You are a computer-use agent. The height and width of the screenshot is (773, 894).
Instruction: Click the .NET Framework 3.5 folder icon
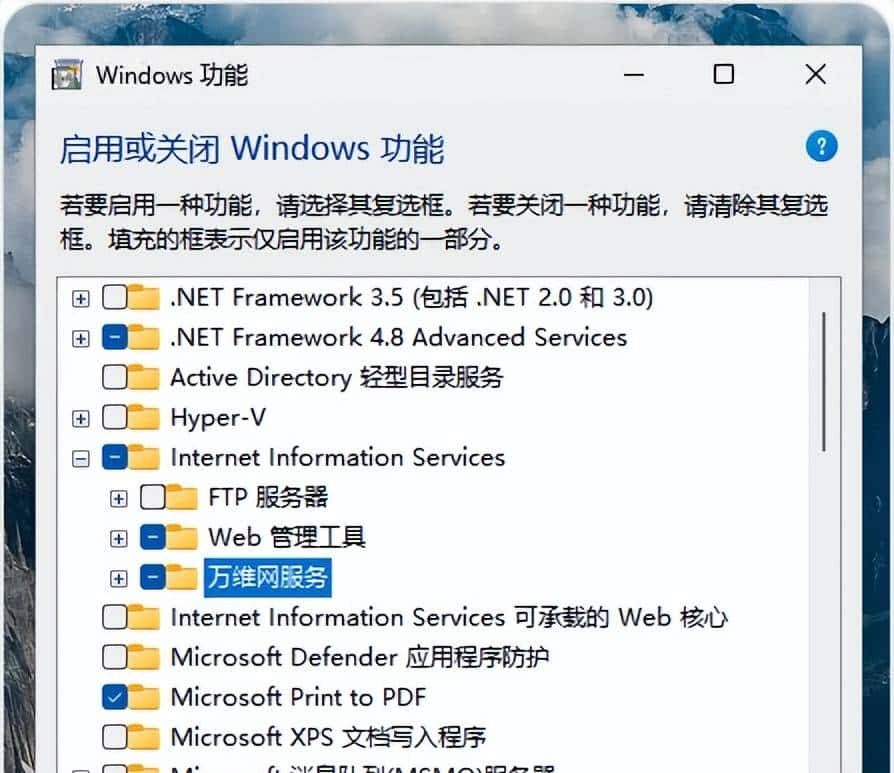point(142,298)
